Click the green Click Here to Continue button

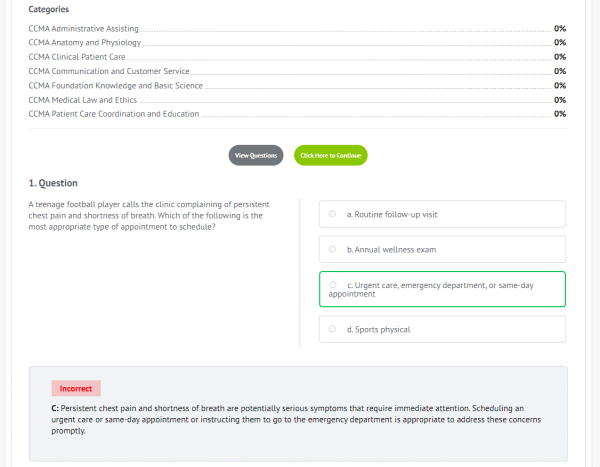[x=330, y=156]
